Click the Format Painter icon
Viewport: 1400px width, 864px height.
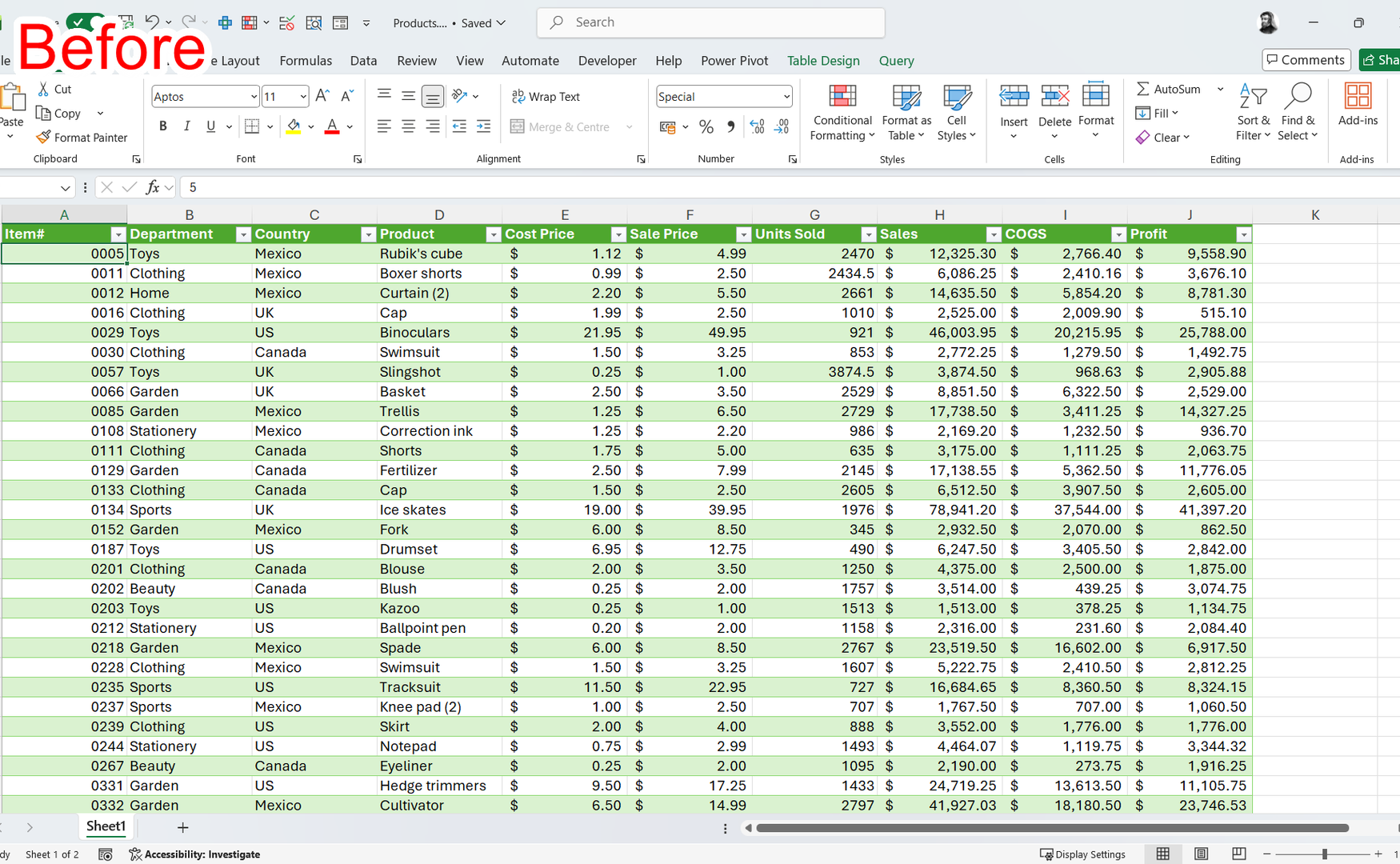[43, 138]
